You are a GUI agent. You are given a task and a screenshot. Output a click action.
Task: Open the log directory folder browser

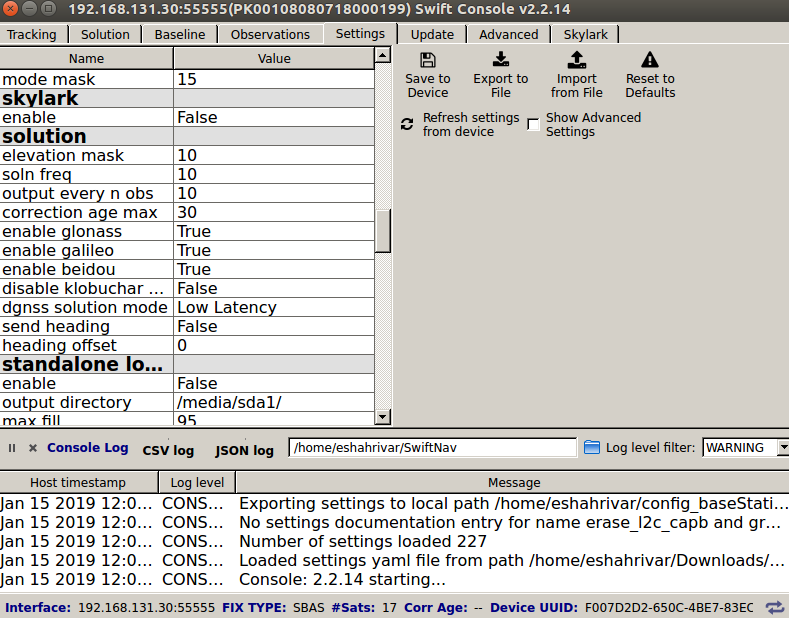pyautogui.click(x=591, y=447)
